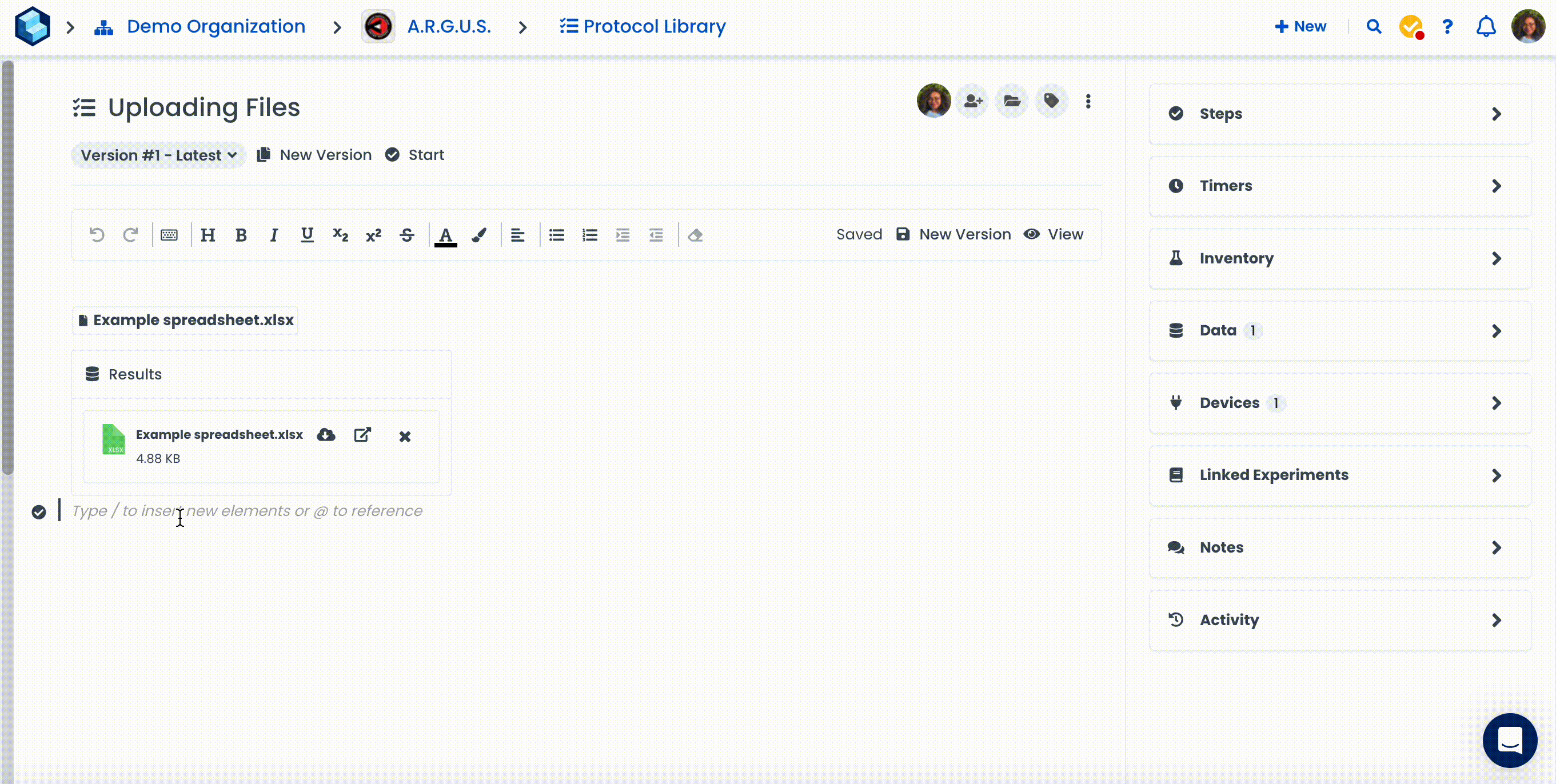Open the three-dot more options menu
This screenshot has height=784, width=1556.
pos(1088,102)
